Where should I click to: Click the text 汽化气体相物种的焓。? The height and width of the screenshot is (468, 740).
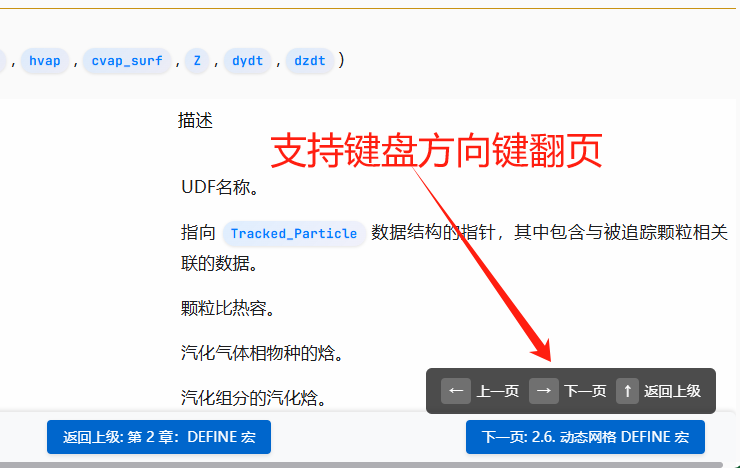coord(262,353)
